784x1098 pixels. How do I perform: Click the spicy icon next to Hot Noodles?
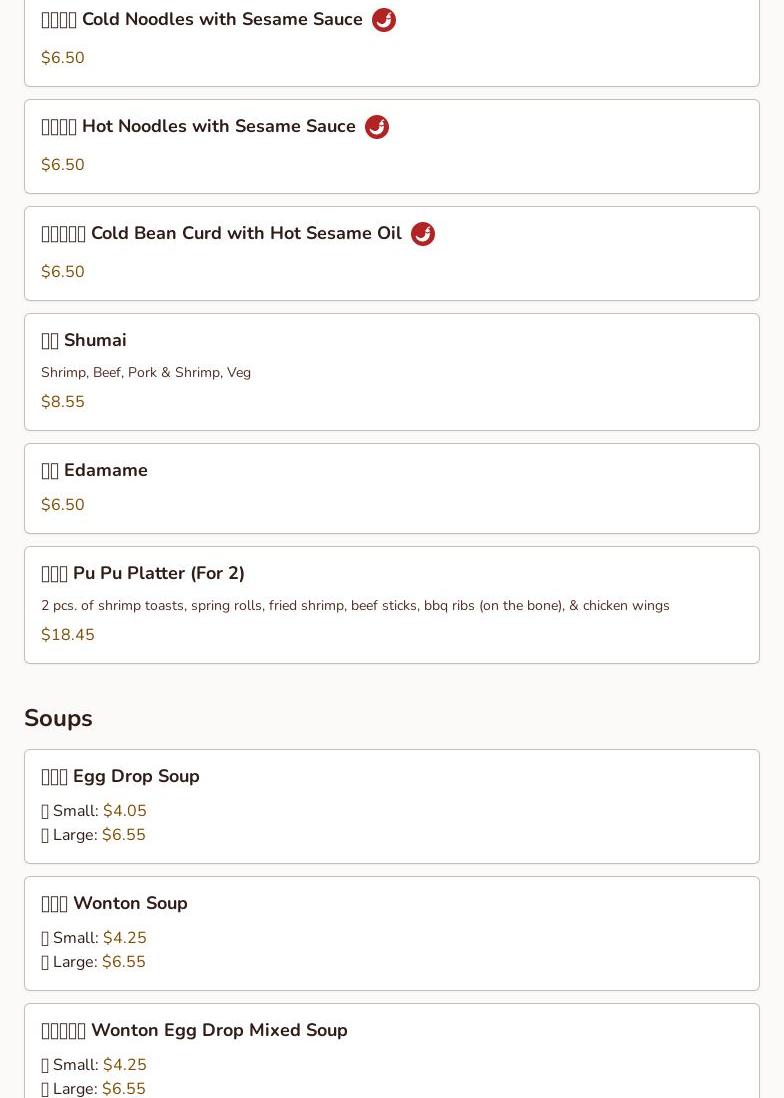377,127
